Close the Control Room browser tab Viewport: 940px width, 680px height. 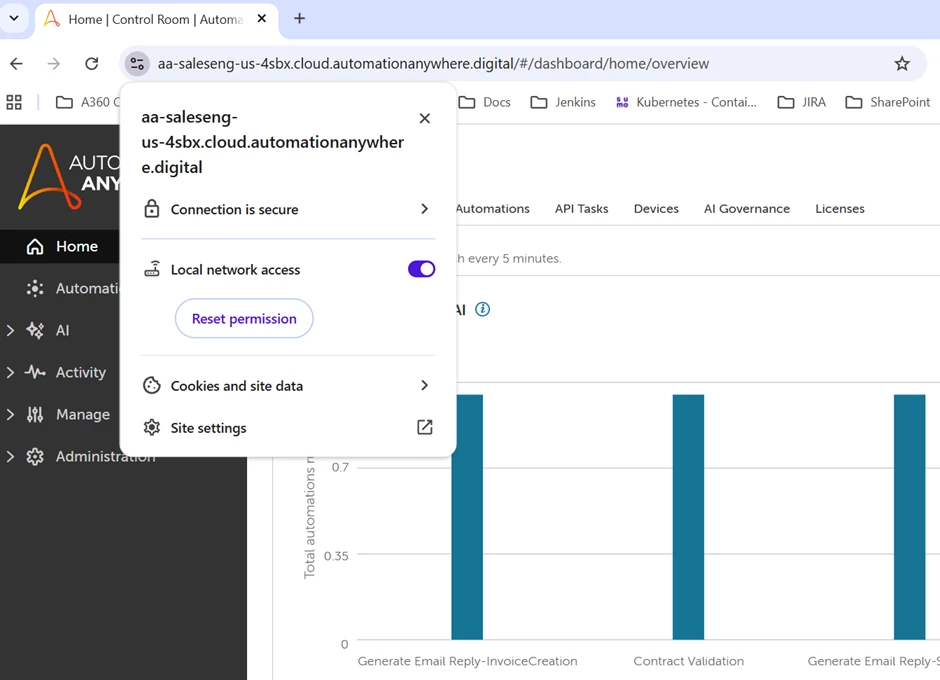click(x=261, y=19)
